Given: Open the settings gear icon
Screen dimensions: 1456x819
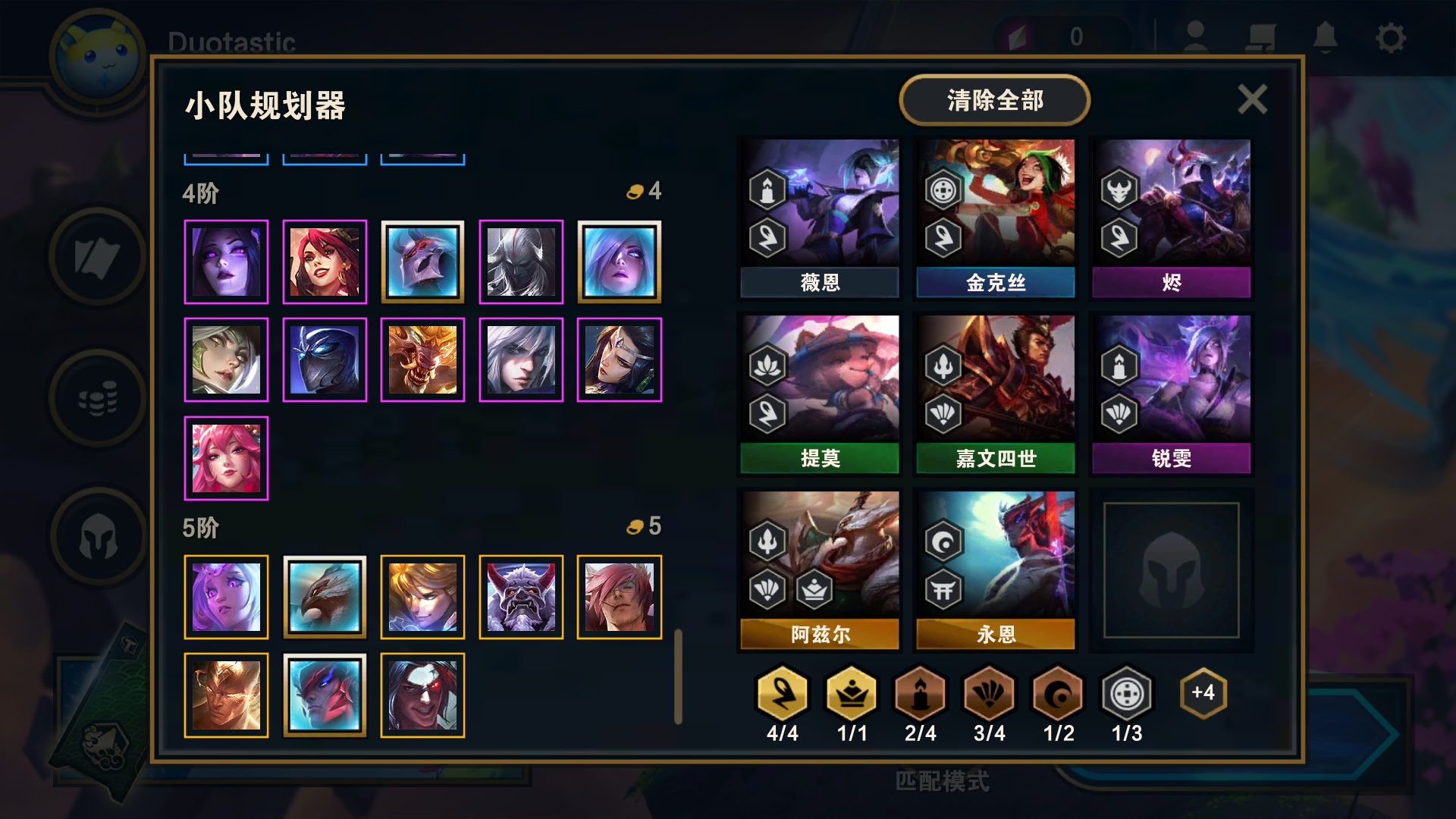Looking at the screenshot, I should [x=1390, y=37].
